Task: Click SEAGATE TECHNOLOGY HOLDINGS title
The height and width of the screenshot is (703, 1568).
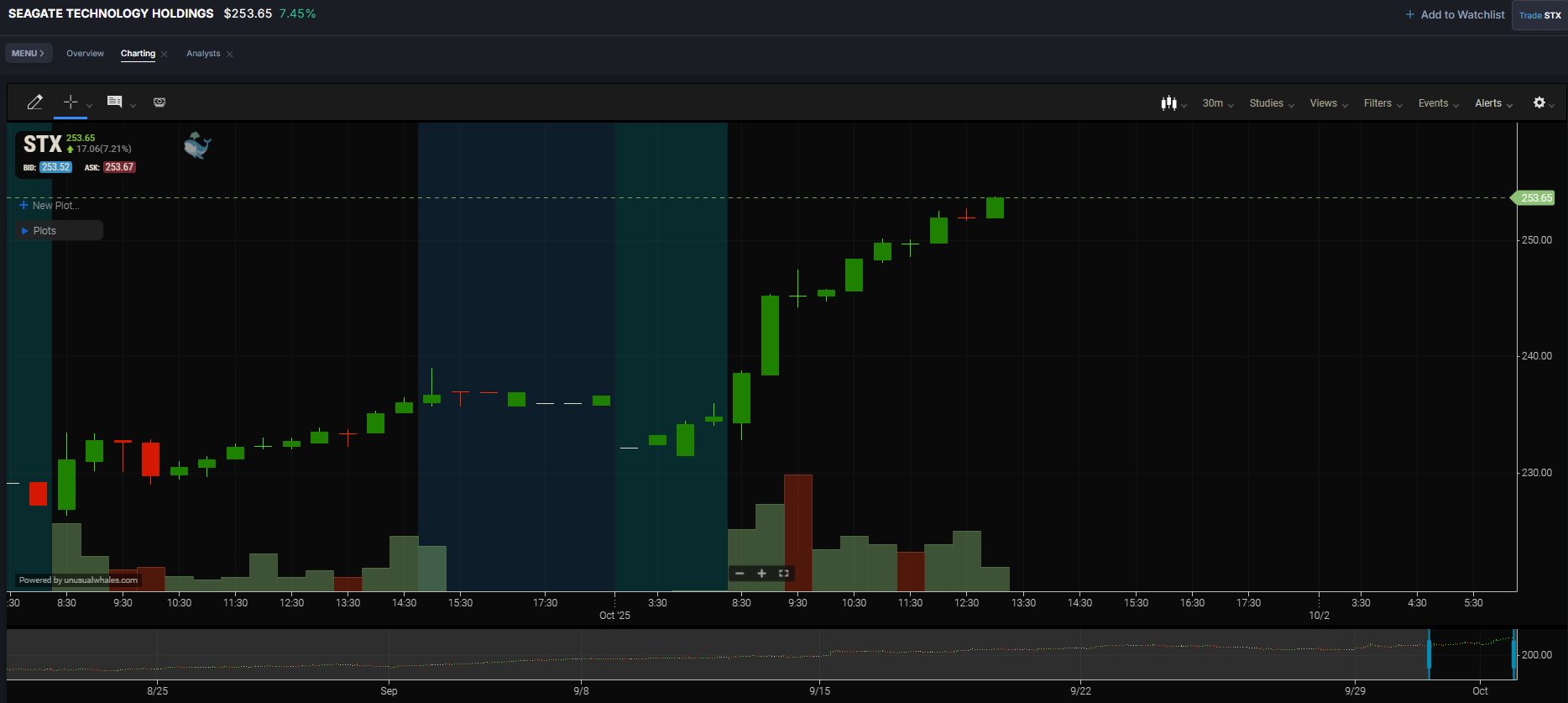Action: (111, 13)
